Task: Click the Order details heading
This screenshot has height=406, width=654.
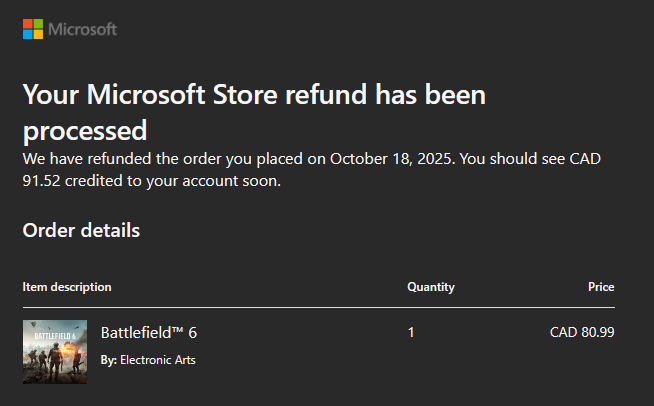Action: coord(81,231)
